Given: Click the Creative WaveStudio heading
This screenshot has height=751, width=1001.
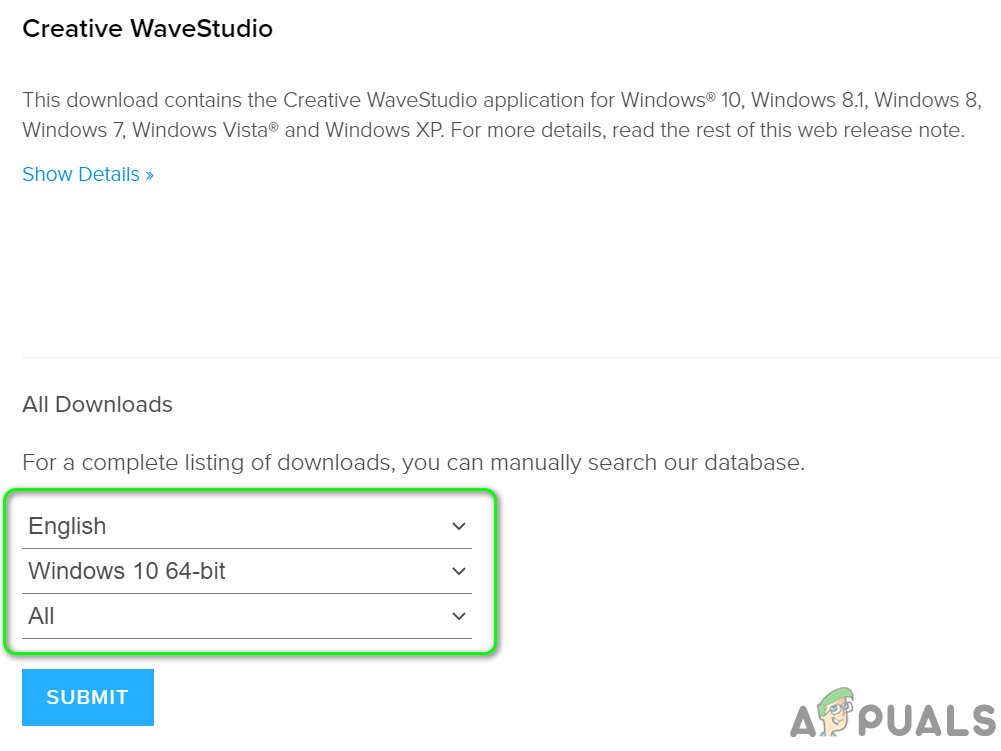Looking at the screenshot, I should [x=147, y=29].
